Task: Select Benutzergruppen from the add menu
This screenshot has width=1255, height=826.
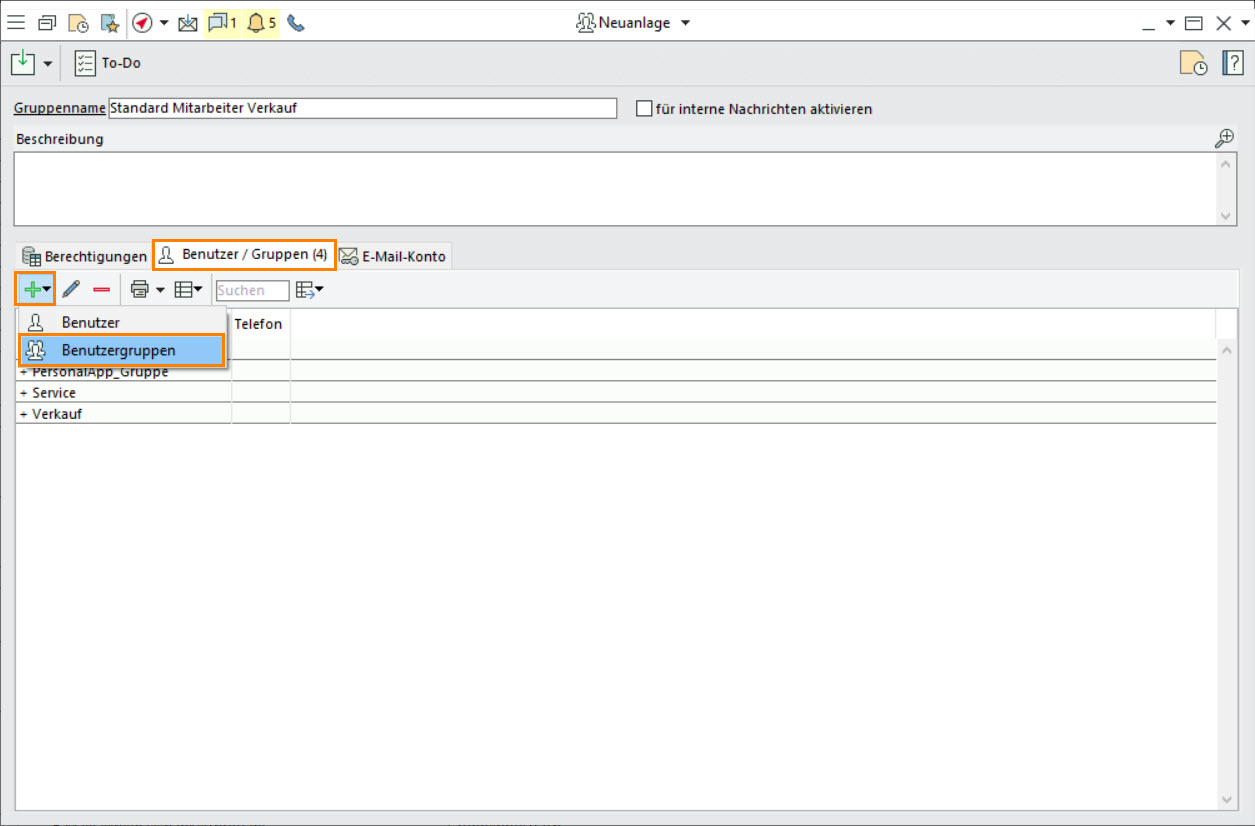Action: (118, 351)
